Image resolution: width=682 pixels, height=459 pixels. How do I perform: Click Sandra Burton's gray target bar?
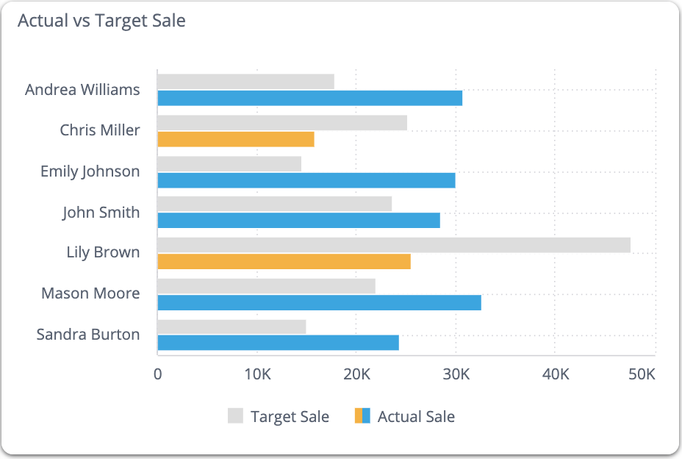point(232,327)
